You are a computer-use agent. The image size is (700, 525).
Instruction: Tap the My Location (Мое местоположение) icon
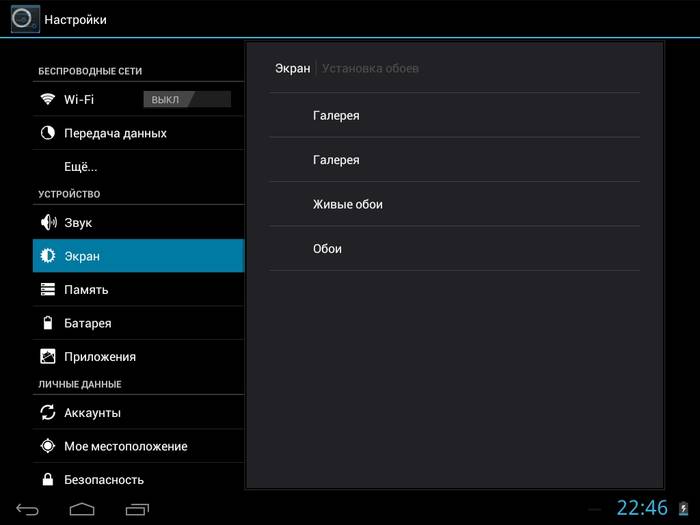pyautogui.click(x=47, y=446)
